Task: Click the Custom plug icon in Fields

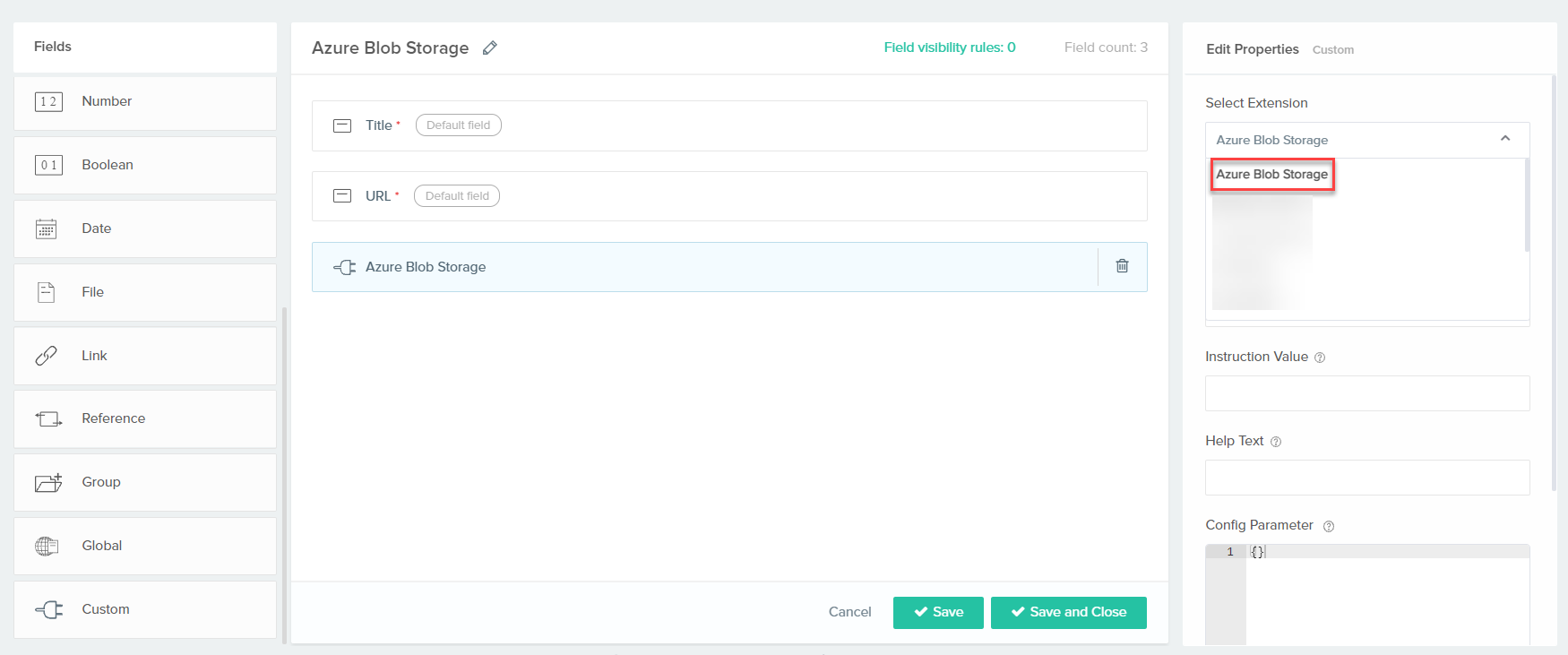Action: pyautogui.click(x=48, y=609)
